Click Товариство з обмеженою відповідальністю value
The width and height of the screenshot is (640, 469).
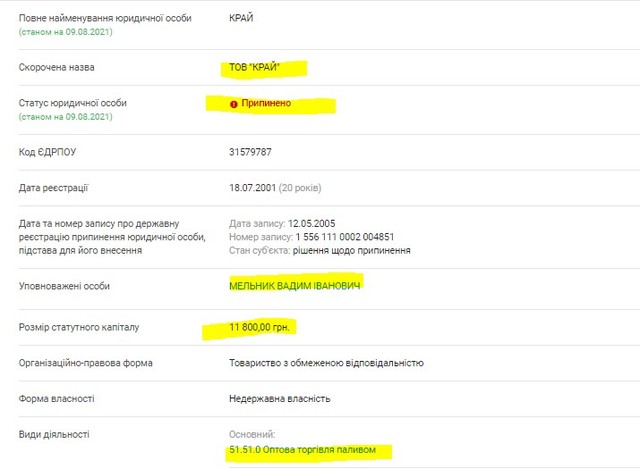coord(326,363)
